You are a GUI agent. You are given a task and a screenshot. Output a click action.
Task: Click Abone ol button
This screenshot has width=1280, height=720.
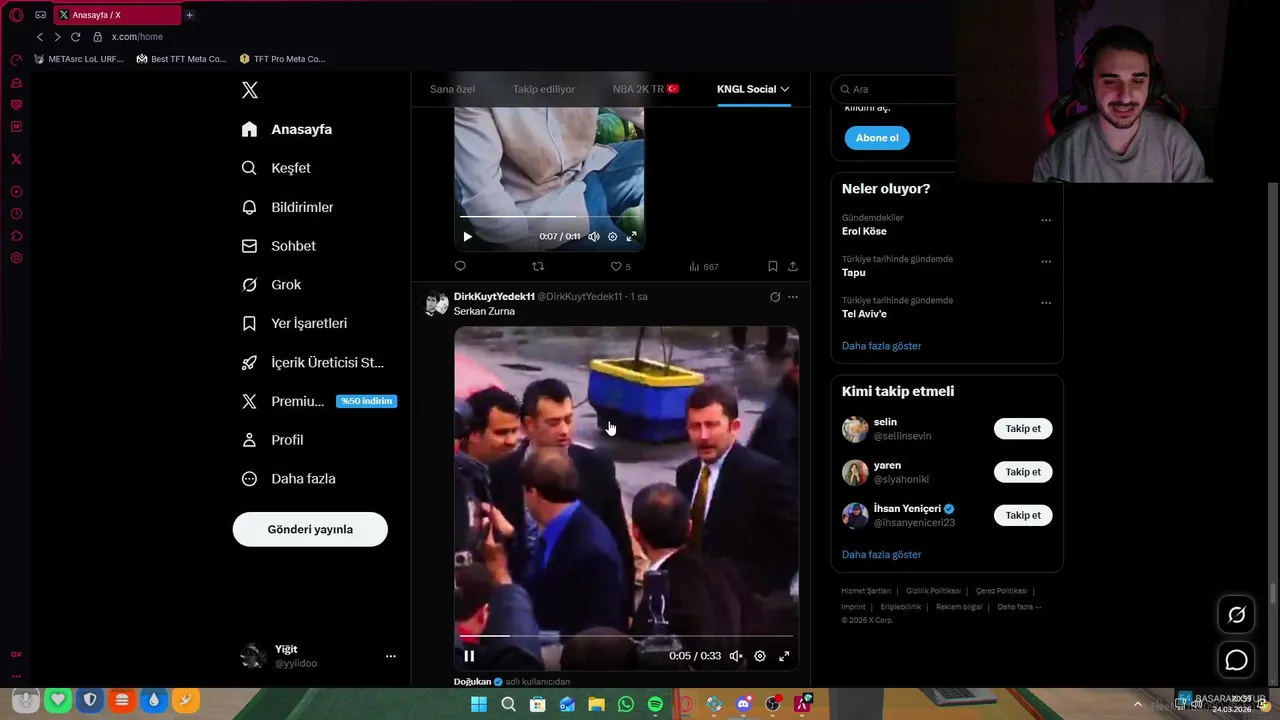[x=877, y=138]
